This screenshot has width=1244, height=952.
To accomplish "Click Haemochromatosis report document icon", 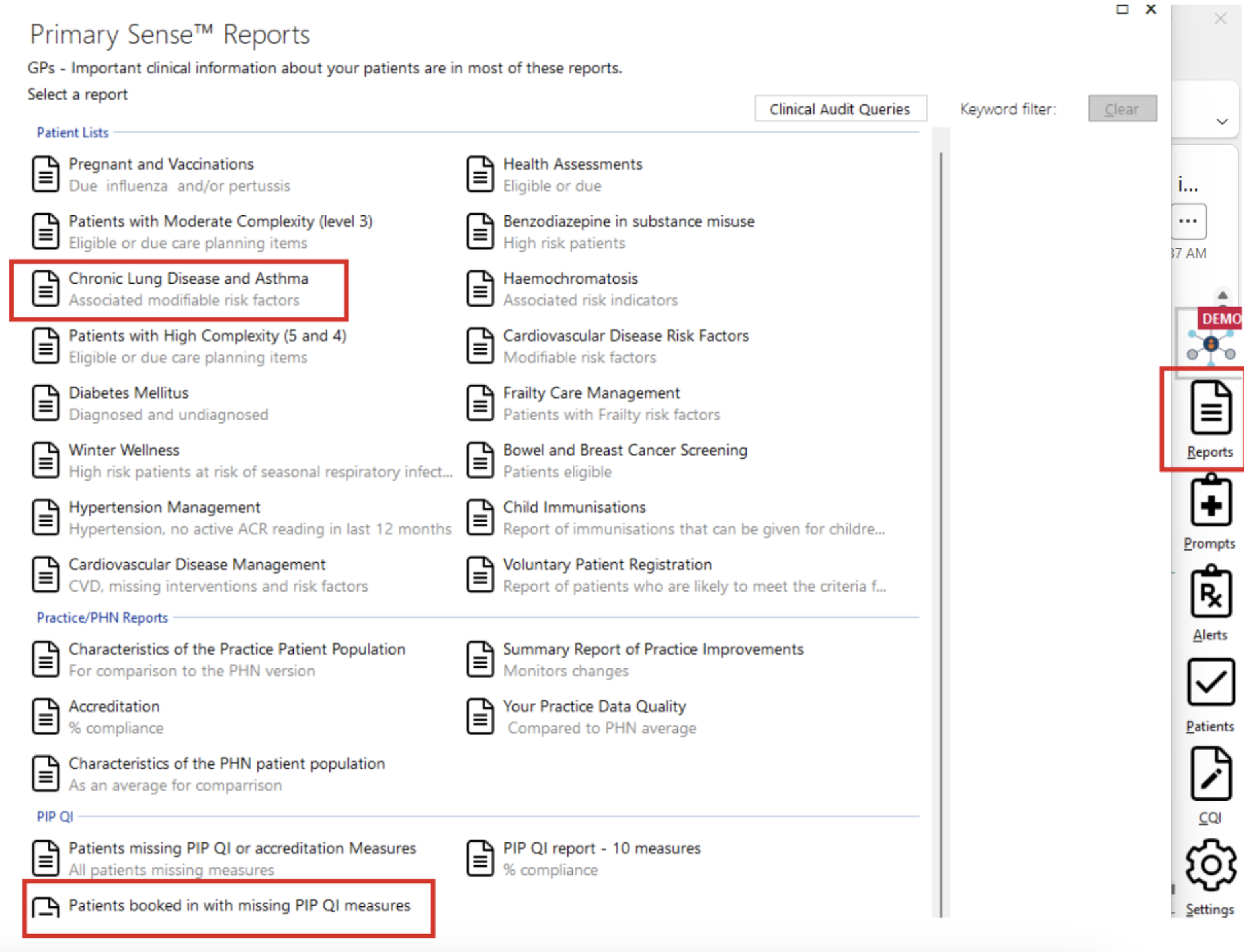I will (x=480, y=288).
